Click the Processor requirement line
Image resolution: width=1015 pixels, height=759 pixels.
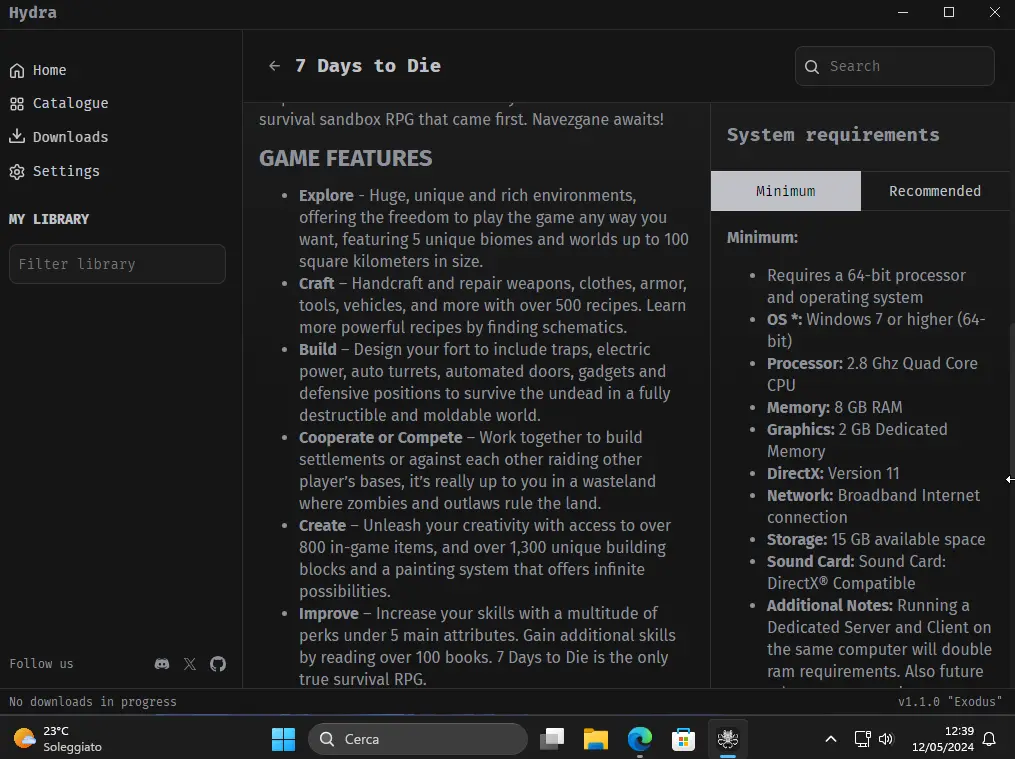(873, 374)
